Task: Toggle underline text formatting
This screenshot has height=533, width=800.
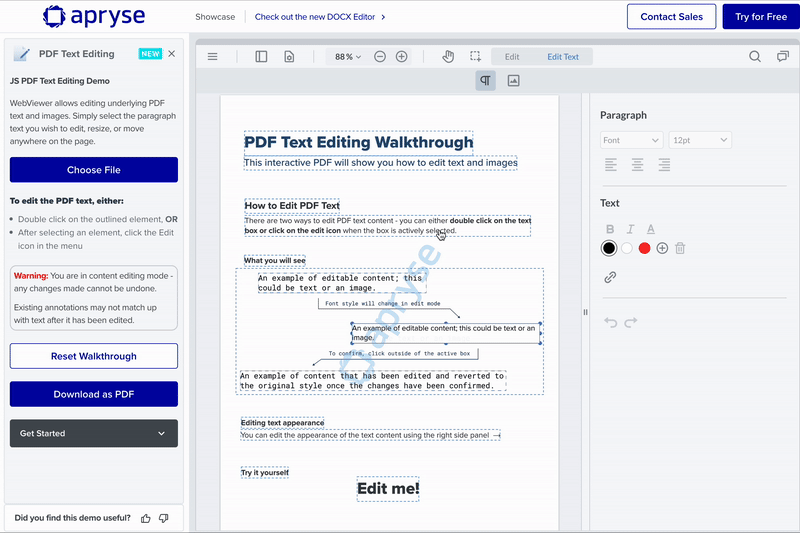Action: 651,229
